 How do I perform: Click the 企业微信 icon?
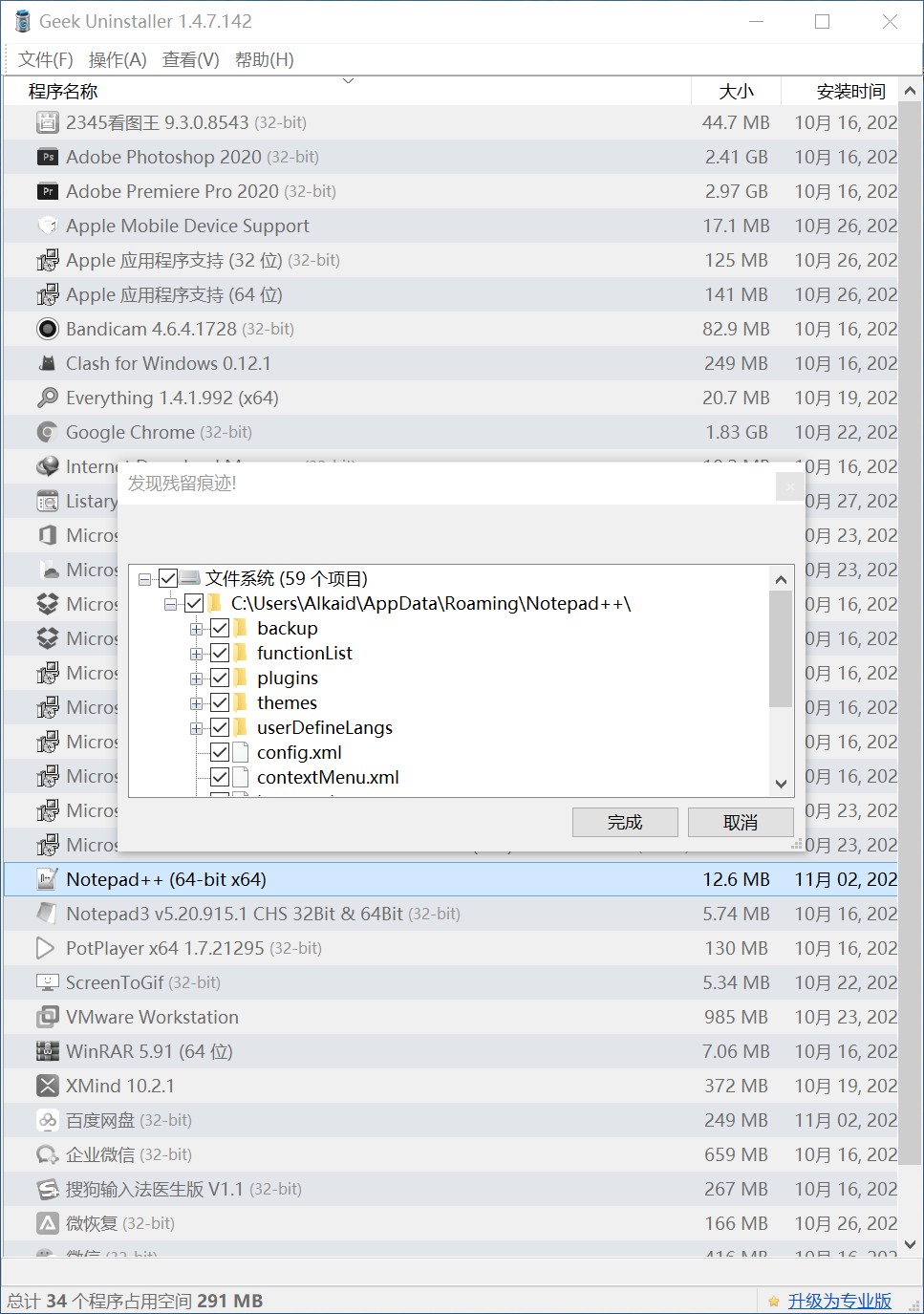click(x=48, y=1154)
